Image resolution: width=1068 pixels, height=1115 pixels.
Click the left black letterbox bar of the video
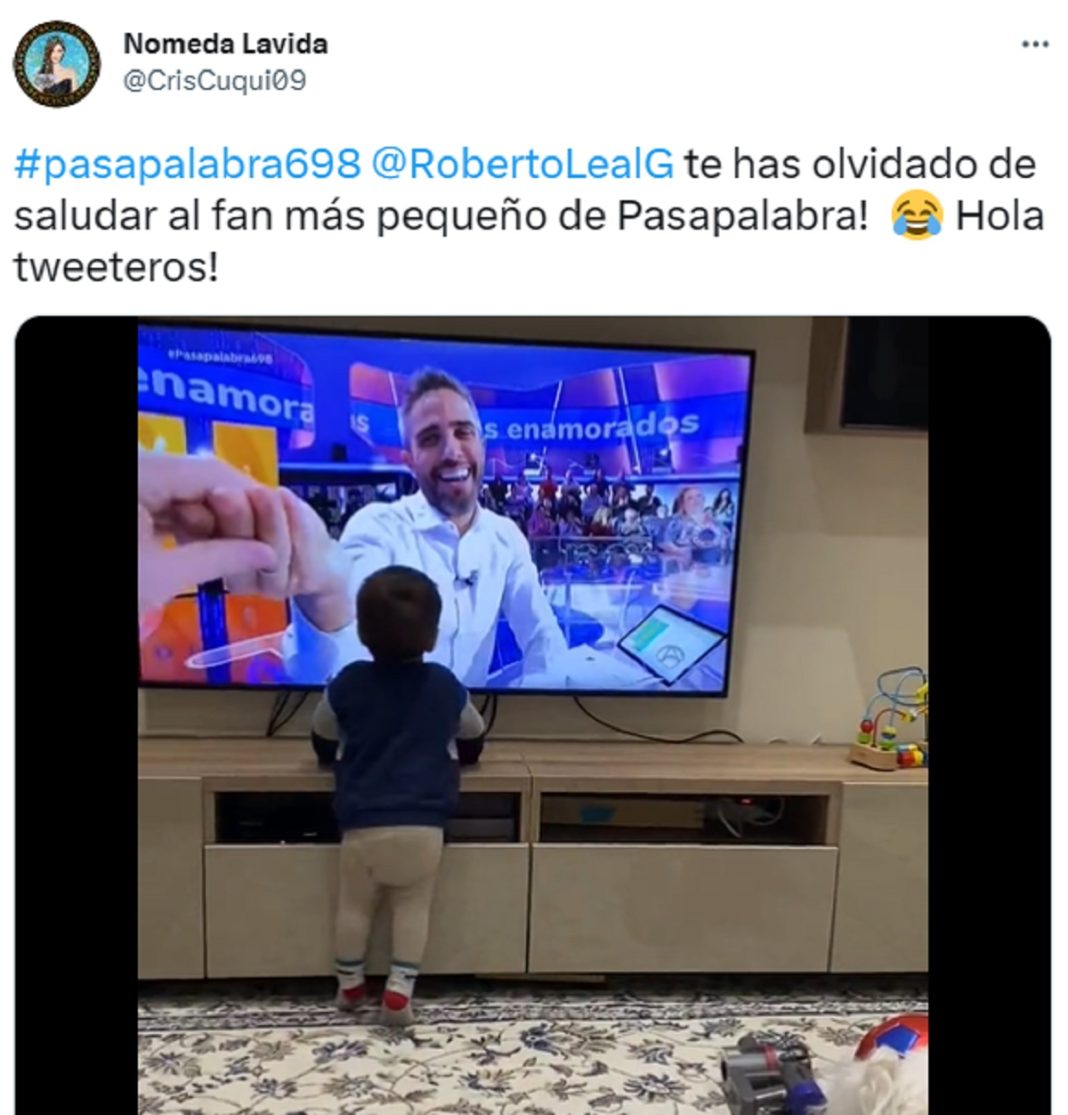pos(77,715)
